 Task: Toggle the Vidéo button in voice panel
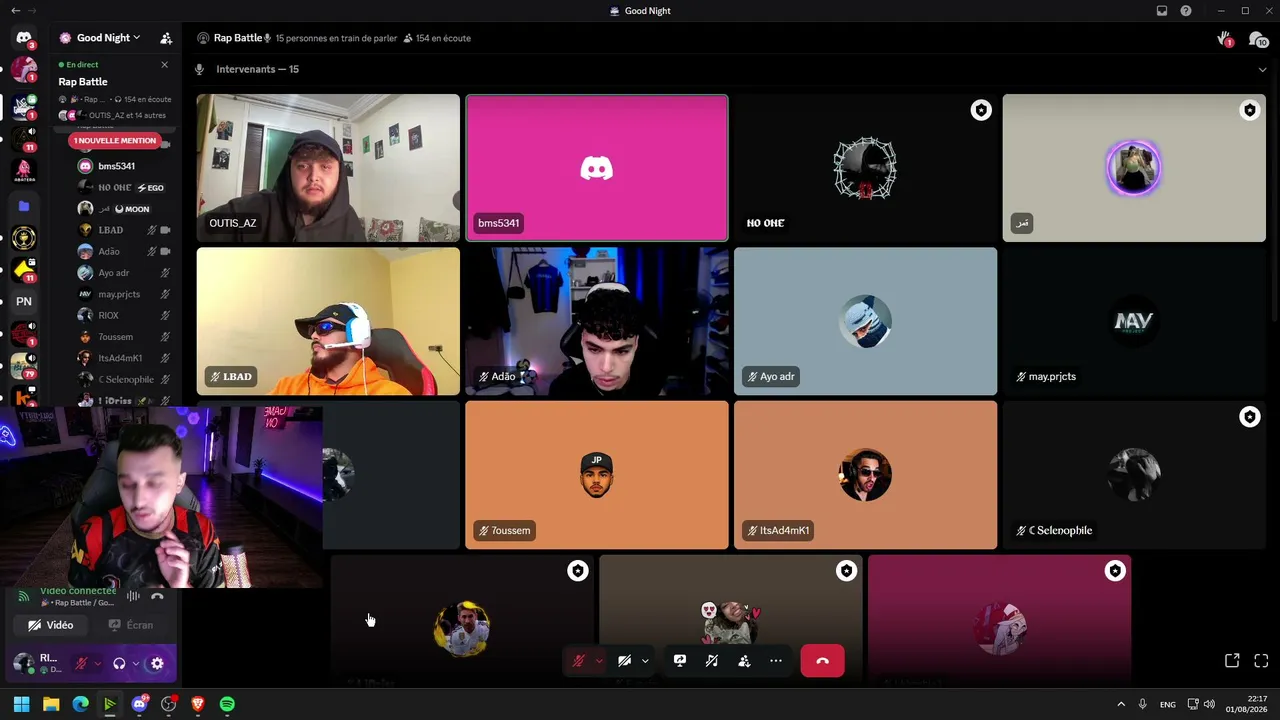point(51,625)
